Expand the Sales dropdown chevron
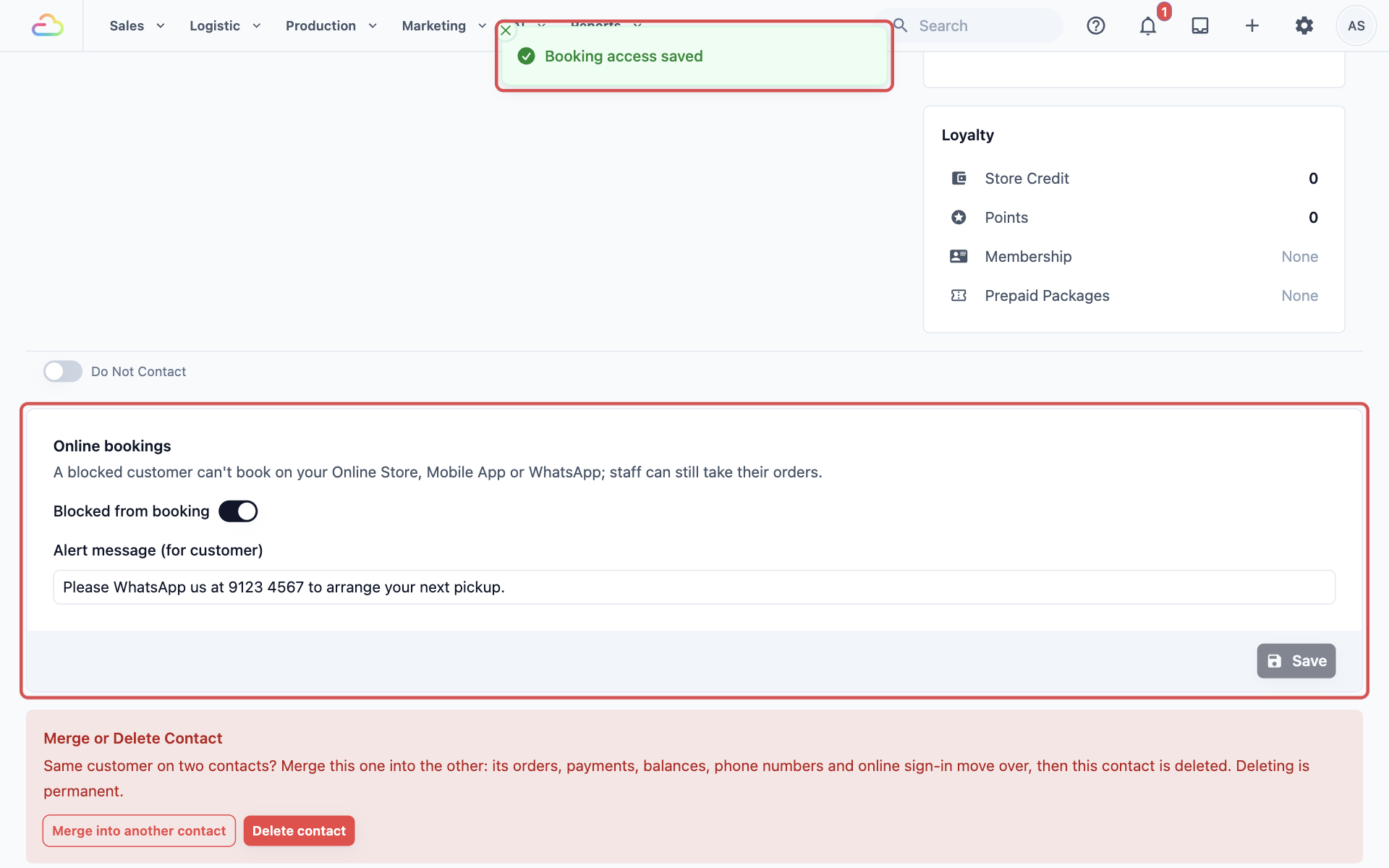Screen dimensions: 1389x868 161,26
